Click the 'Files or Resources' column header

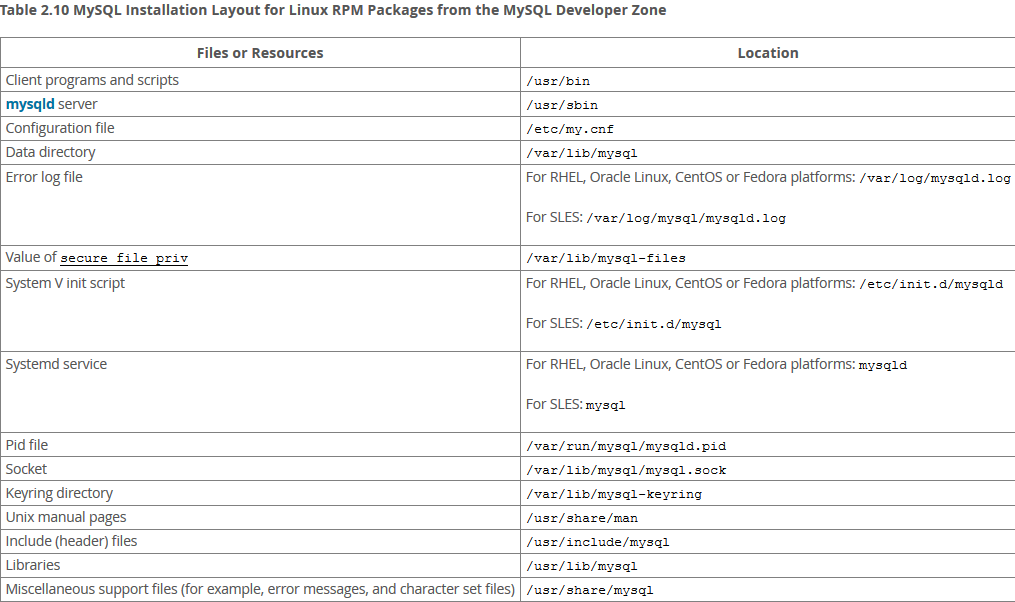point(260,53)
